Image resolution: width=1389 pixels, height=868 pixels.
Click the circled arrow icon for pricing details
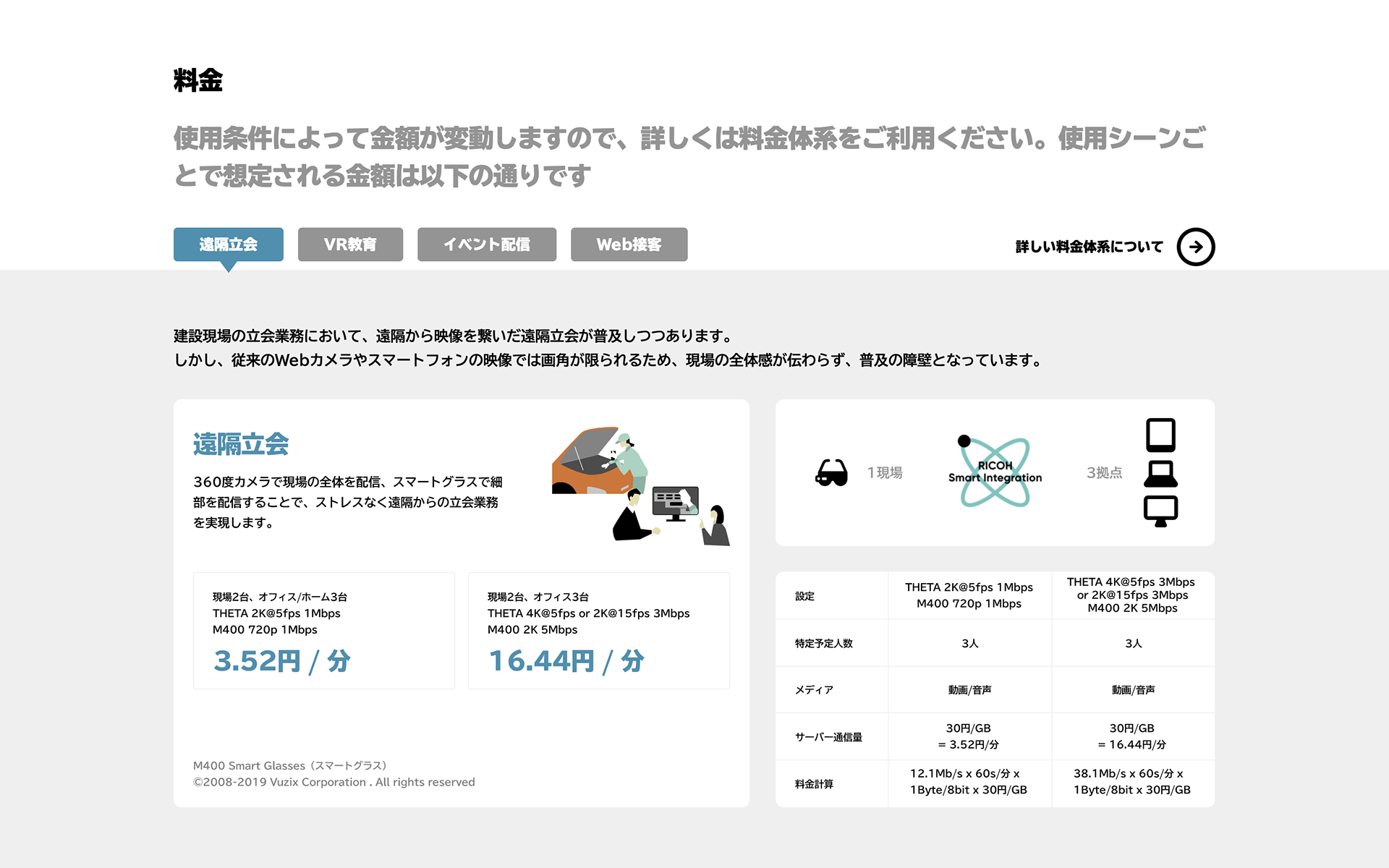(1195, 247)
